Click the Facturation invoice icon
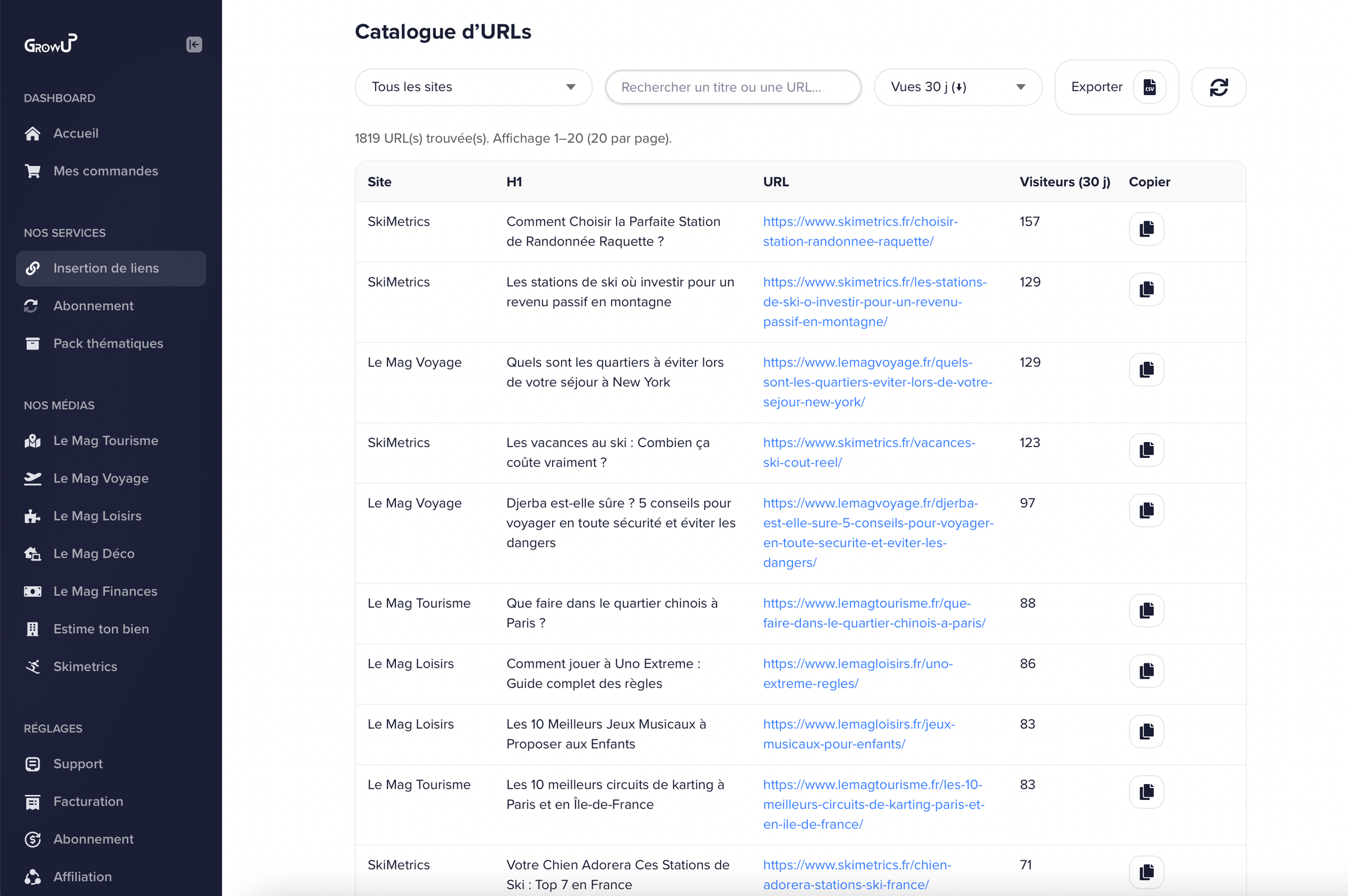Screen dimensions: 1348x896 tap(33, 802)
